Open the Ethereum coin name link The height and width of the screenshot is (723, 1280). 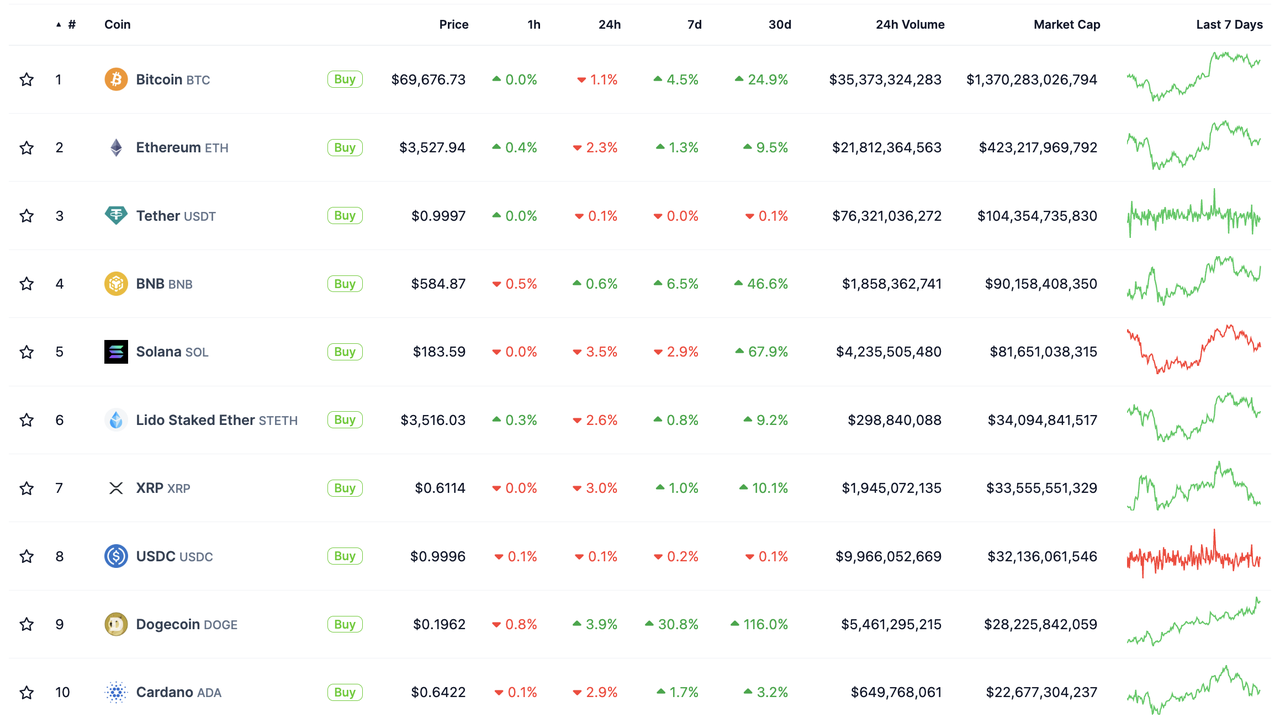tap(168, 147)
